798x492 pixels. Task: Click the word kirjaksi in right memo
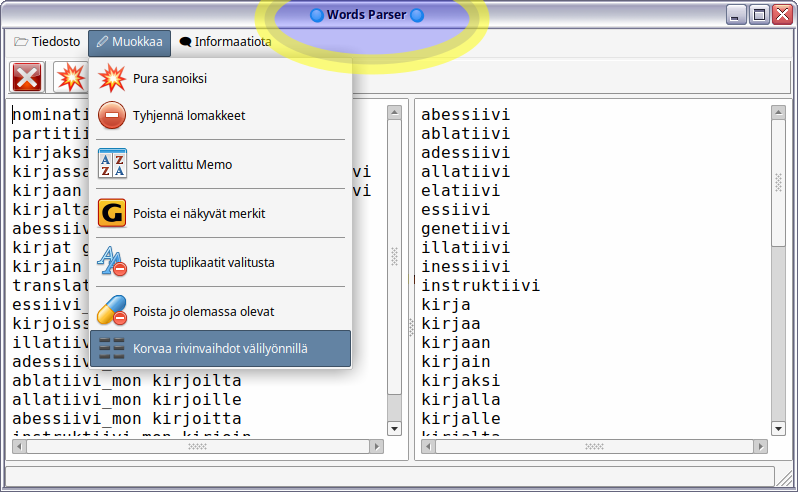point(460,381)
